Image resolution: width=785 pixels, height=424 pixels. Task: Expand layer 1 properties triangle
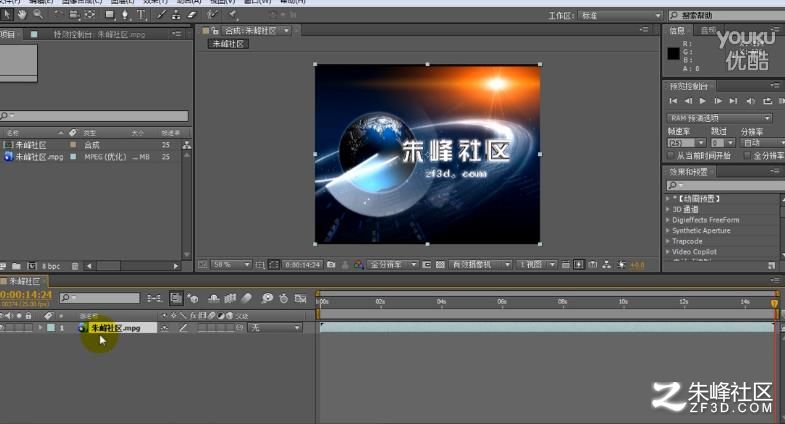tap(41, 327)
